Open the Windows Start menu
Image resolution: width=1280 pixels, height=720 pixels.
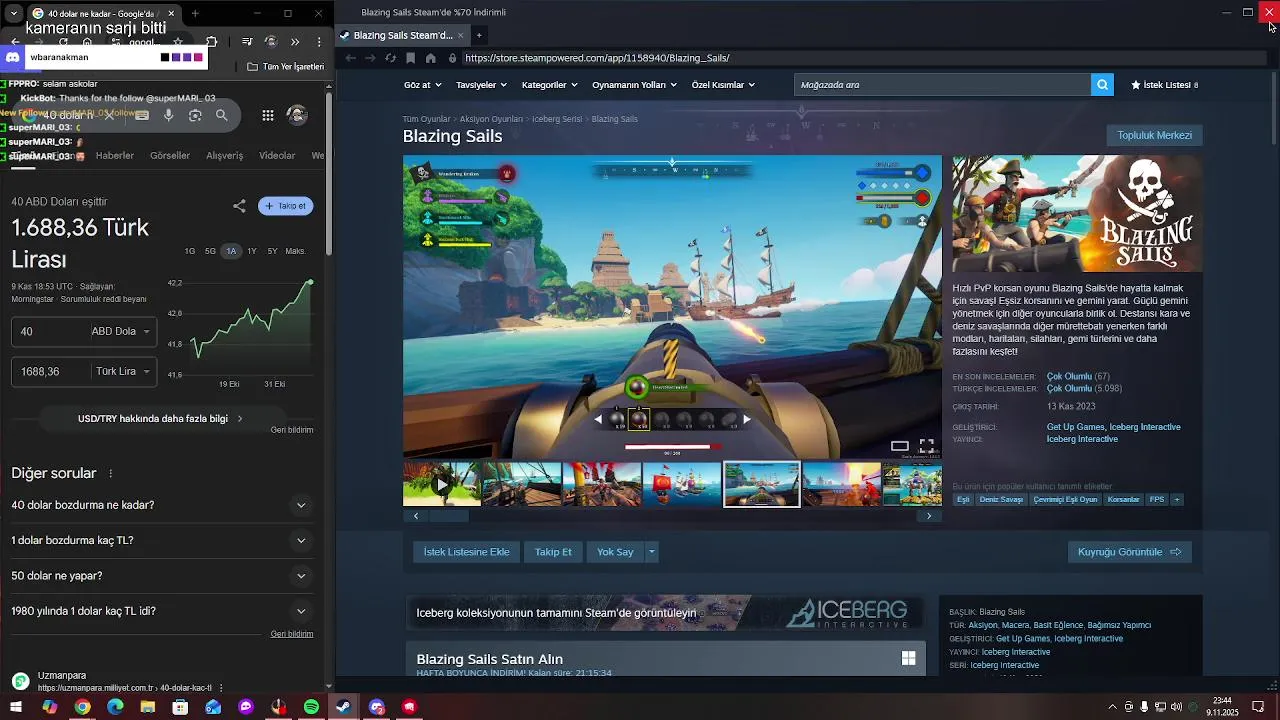point(16,707)
